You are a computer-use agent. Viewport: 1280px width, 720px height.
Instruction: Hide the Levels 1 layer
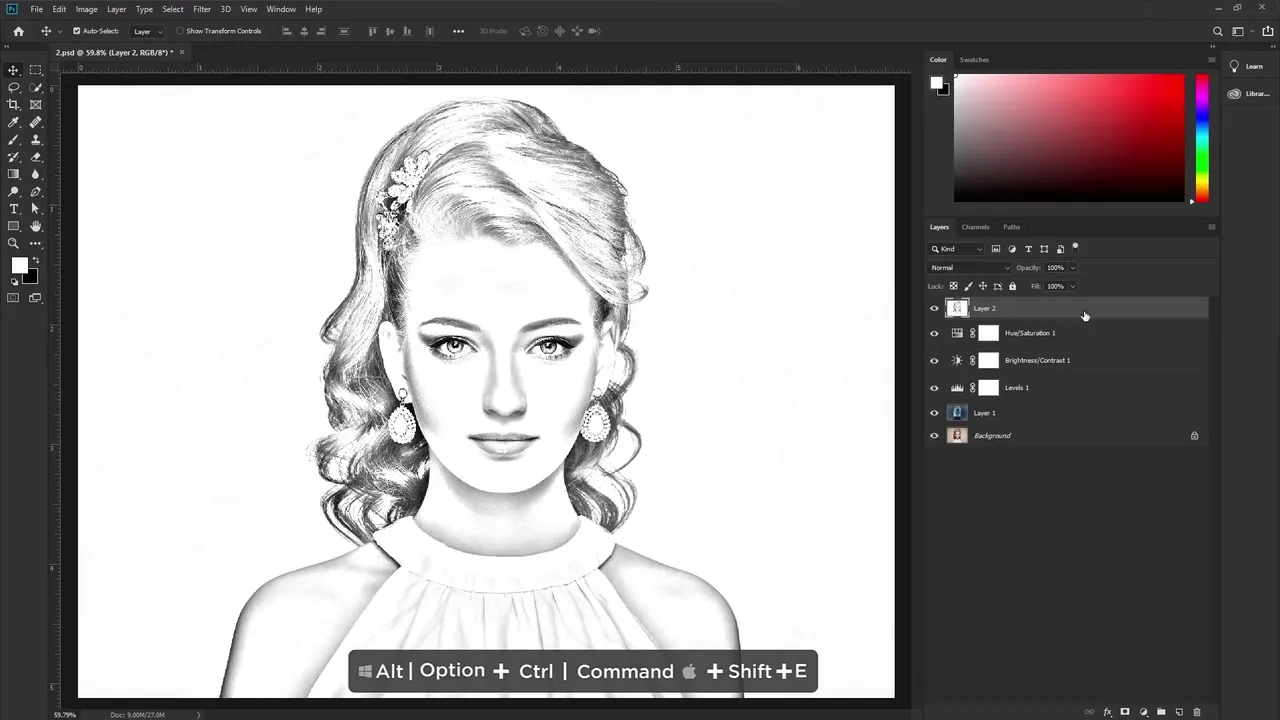(935, 388)
